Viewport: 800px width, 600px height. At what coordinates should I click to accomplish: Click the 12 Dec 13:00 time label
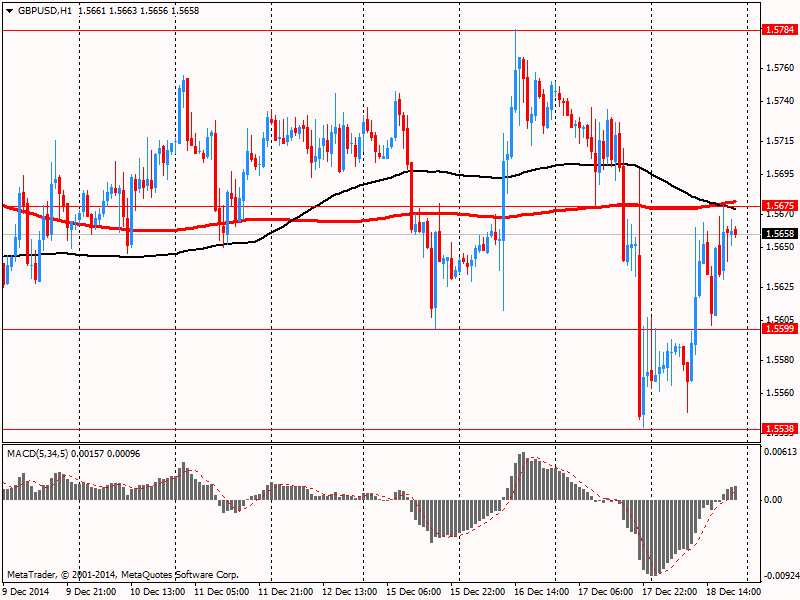click(350, 591)
